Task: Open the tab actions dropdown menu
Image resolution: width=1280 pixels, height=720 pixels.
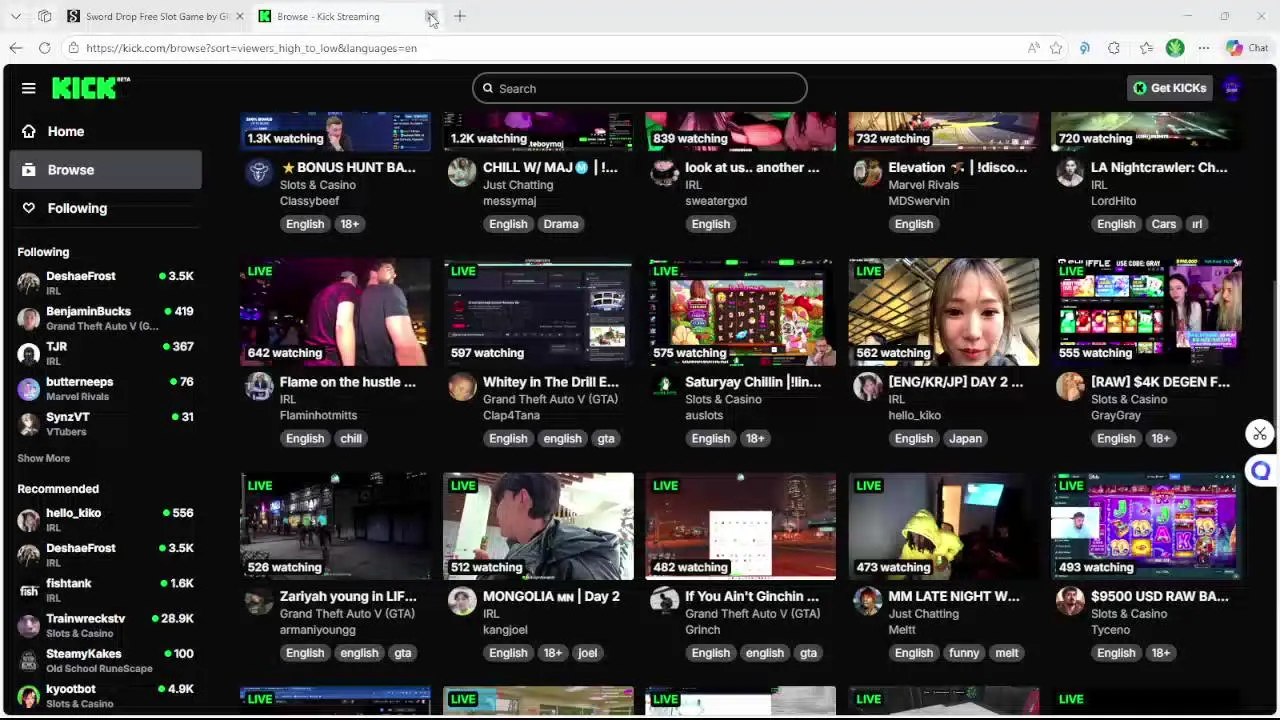Action: (16, 16)
